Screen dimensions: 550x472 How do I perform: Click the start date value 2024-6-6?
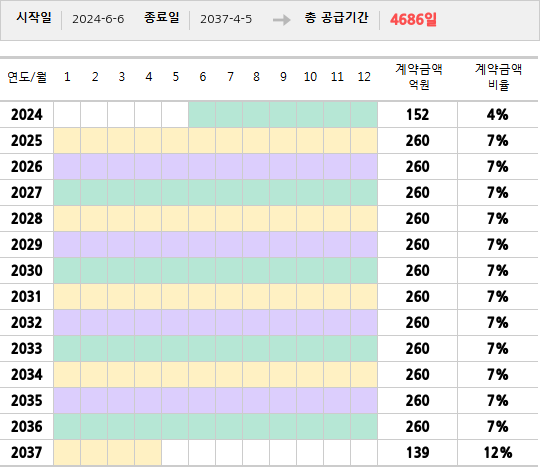coord(98,19)
